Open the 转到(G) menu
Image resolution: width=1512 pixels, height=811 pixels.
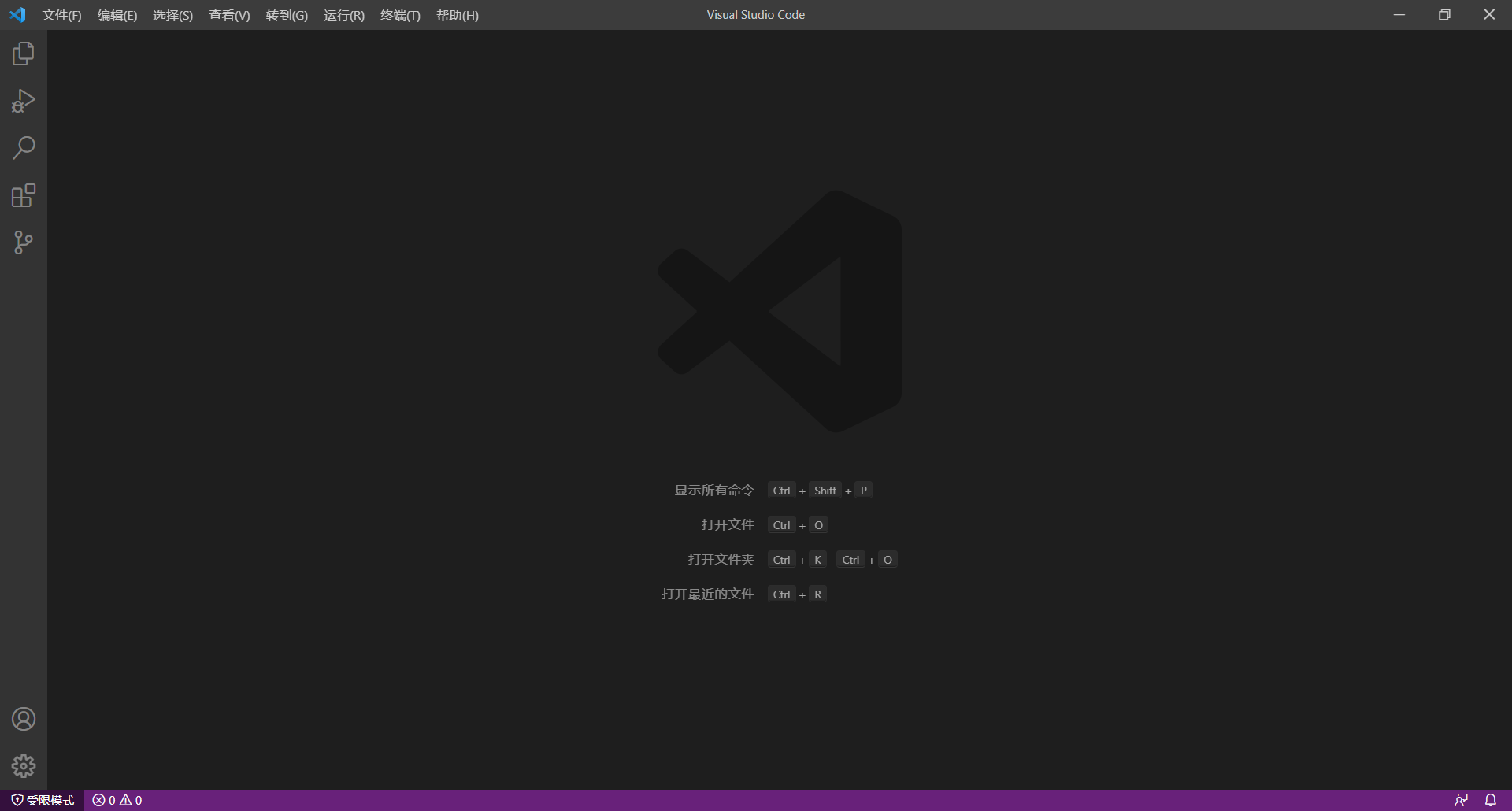click(287, 15)
